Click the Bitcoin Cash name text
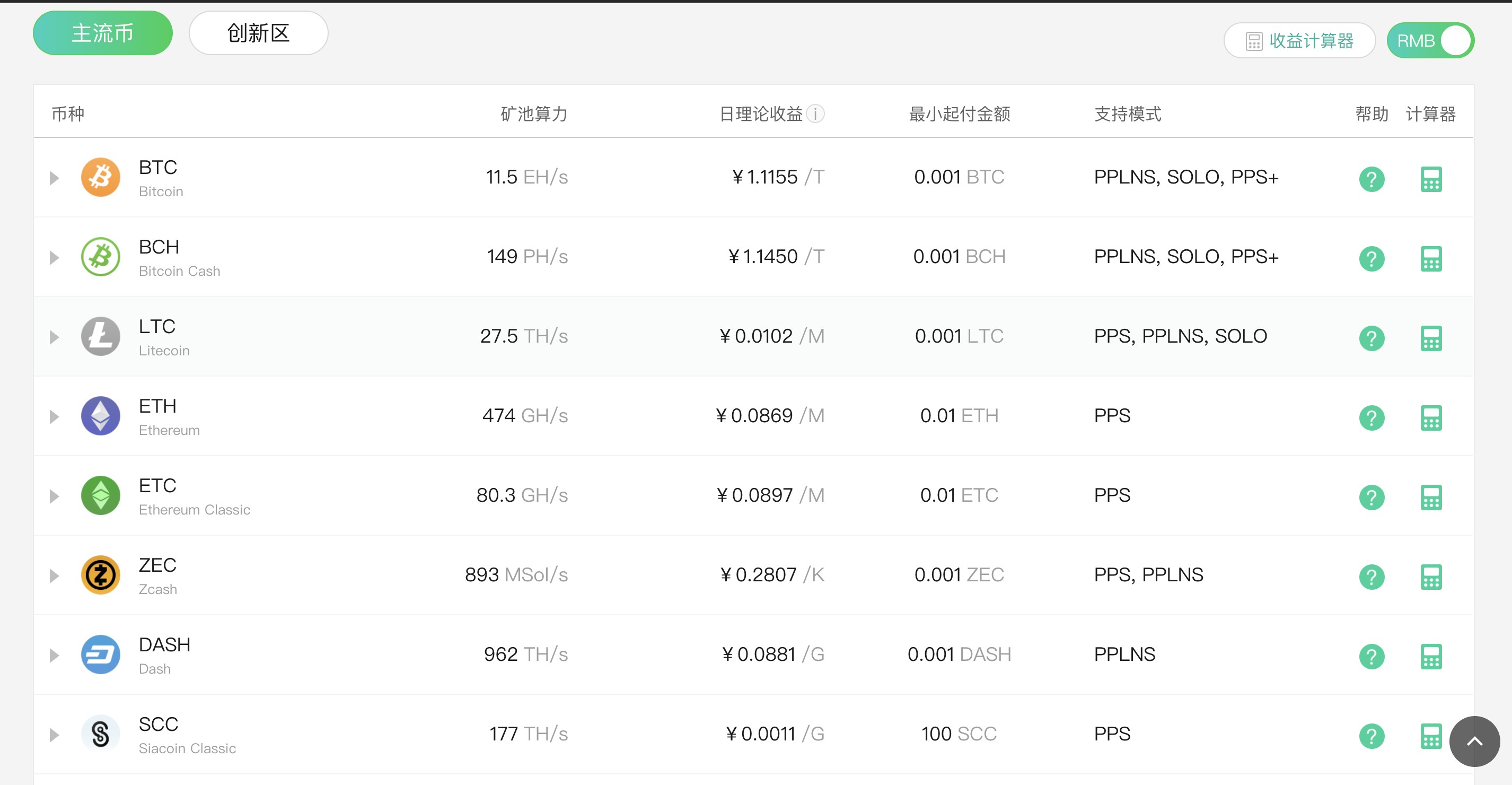 point(180,271)
